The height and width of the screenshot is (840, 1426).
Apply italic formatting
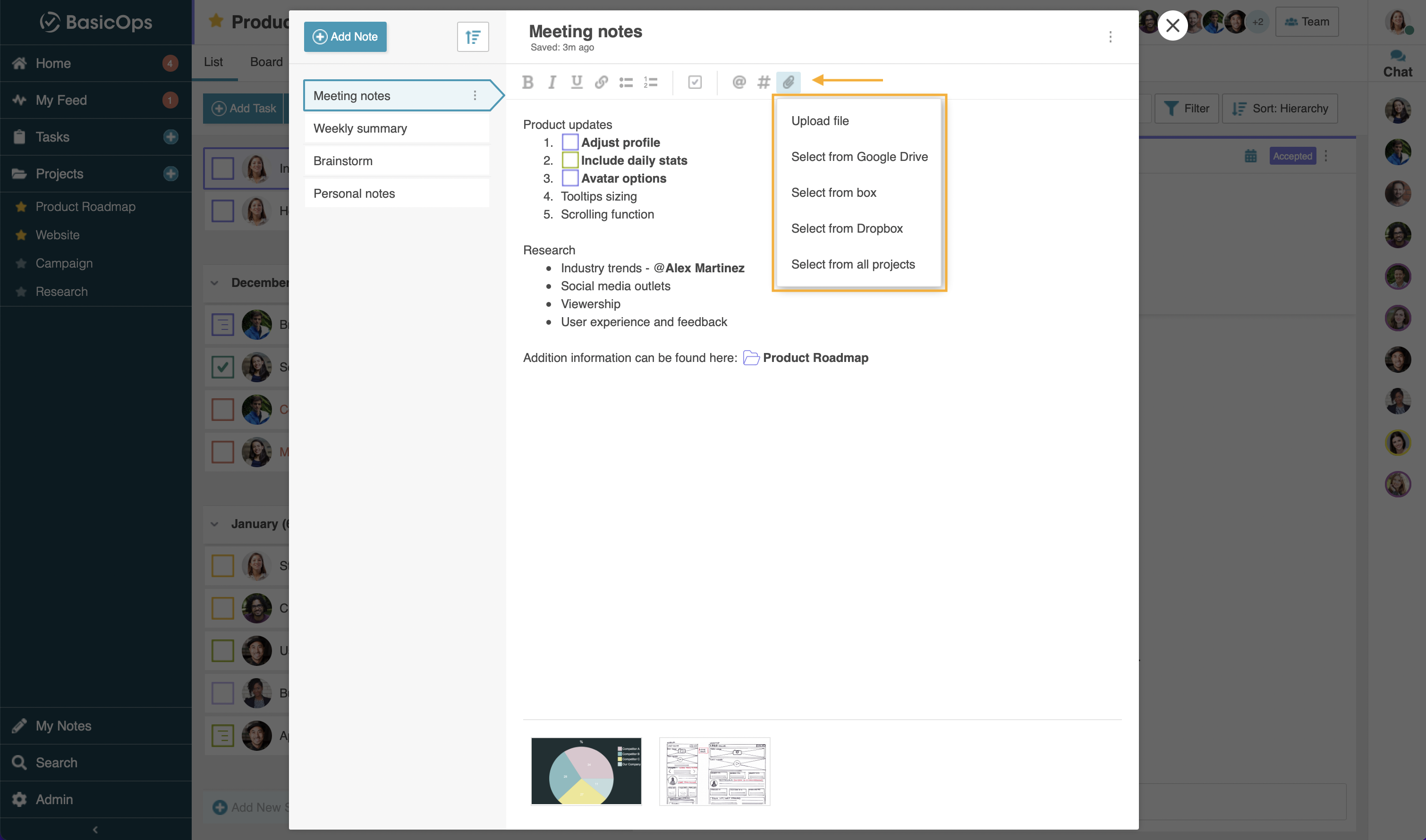pyautogui.click(x=552, y=82)
